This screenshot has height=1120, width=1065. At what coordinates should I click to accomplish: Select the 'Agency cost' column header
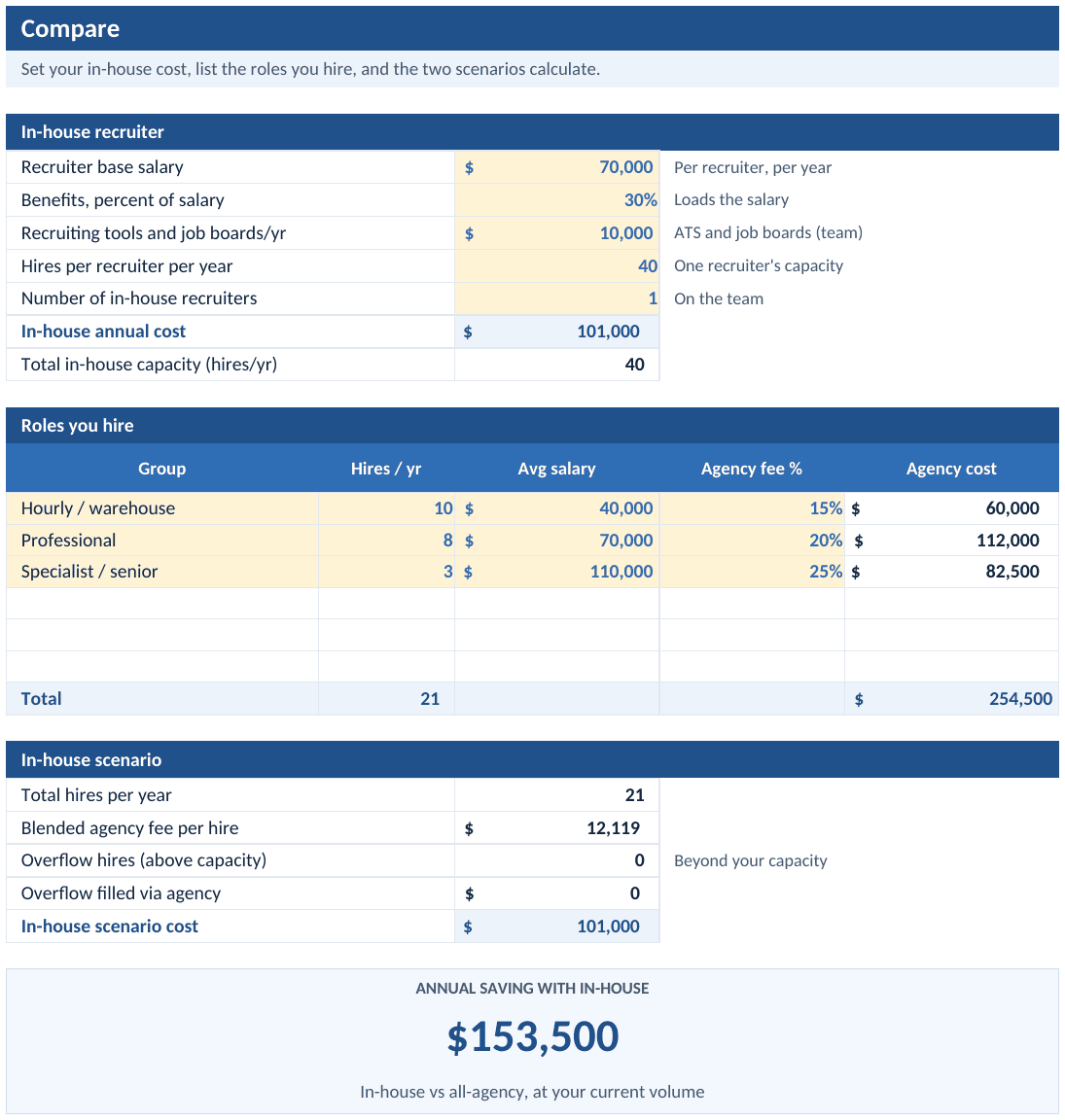pyautogui.click(x=951, y=469)
